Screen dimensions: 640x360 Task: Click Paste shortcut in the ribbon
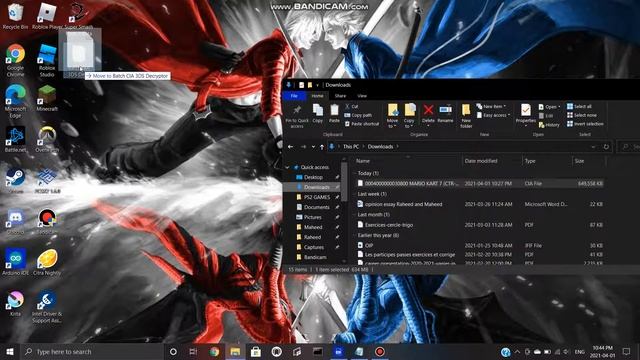362,124
